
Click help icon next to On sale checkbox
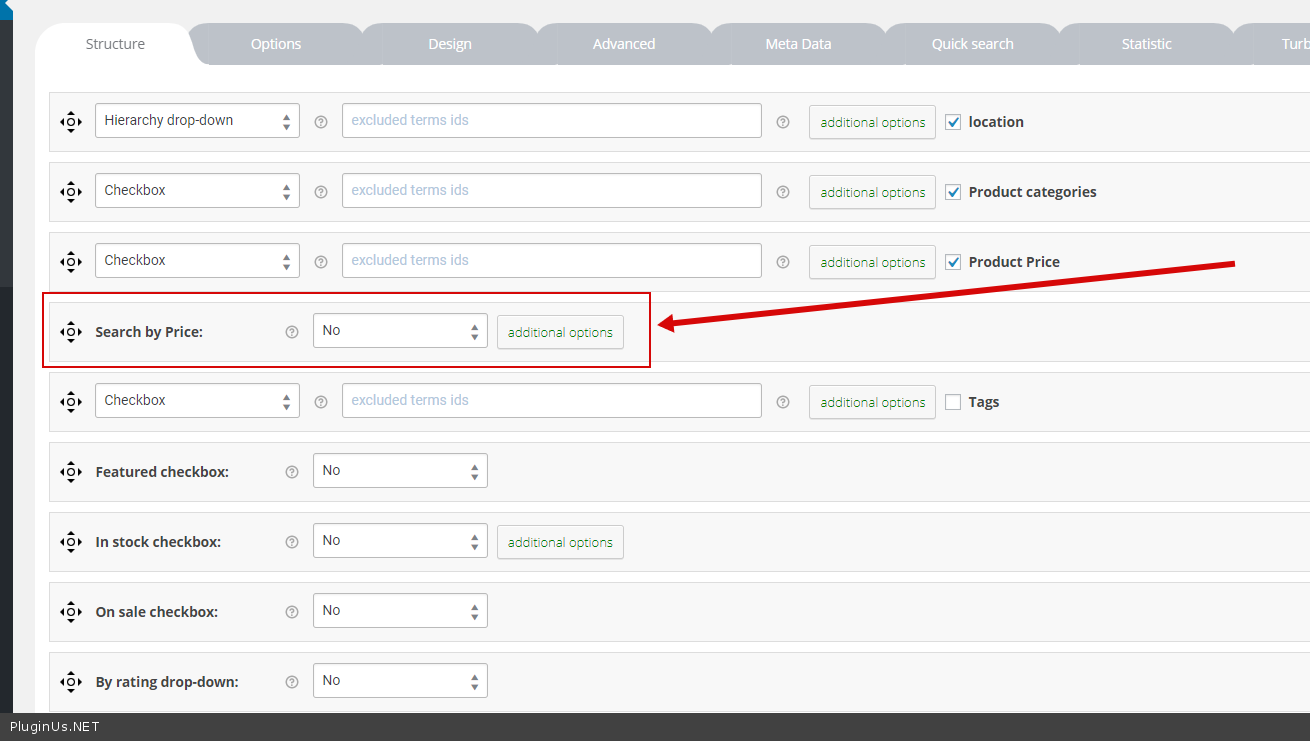point(292,612)
